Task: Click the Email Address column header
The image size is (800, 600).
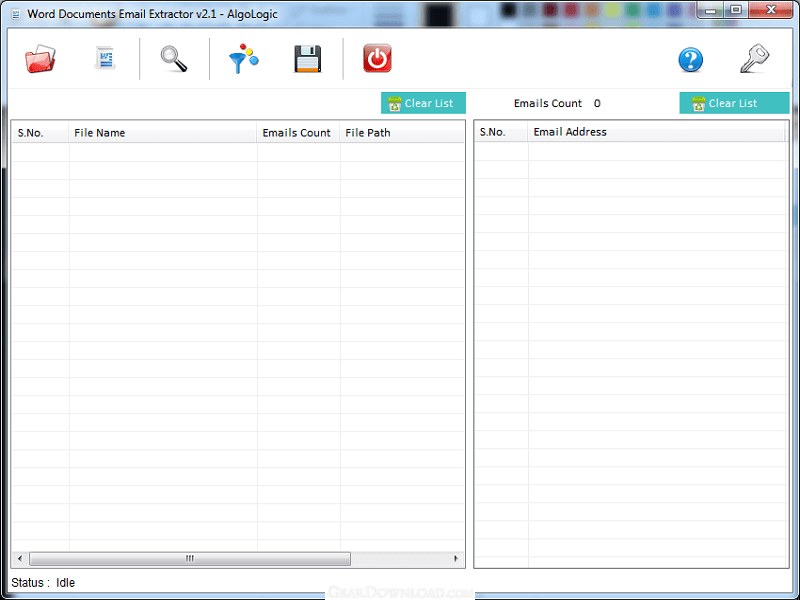Action: pos(656,132)
